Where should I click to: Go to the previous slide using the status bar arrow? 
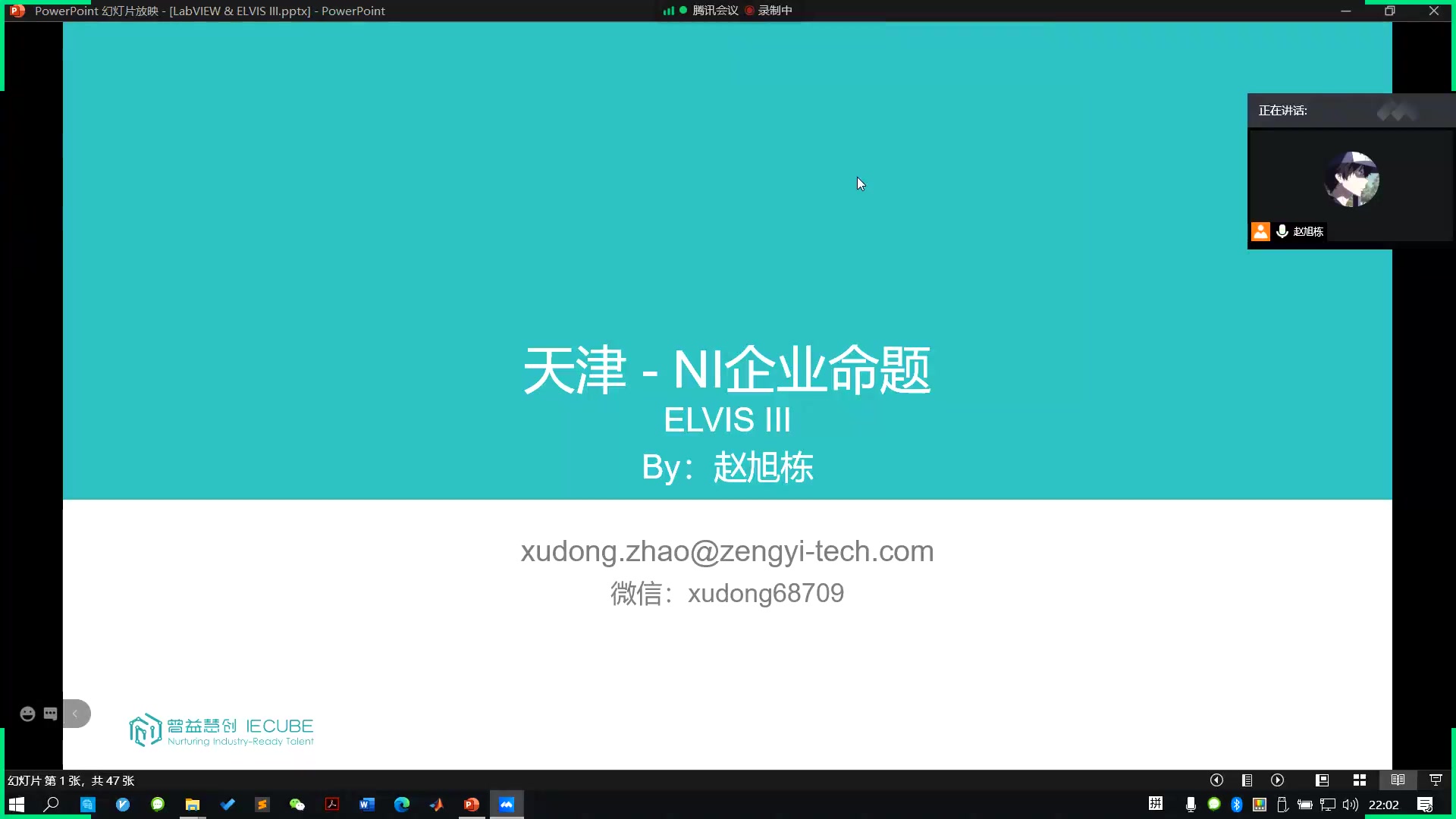pos(1216,780)
